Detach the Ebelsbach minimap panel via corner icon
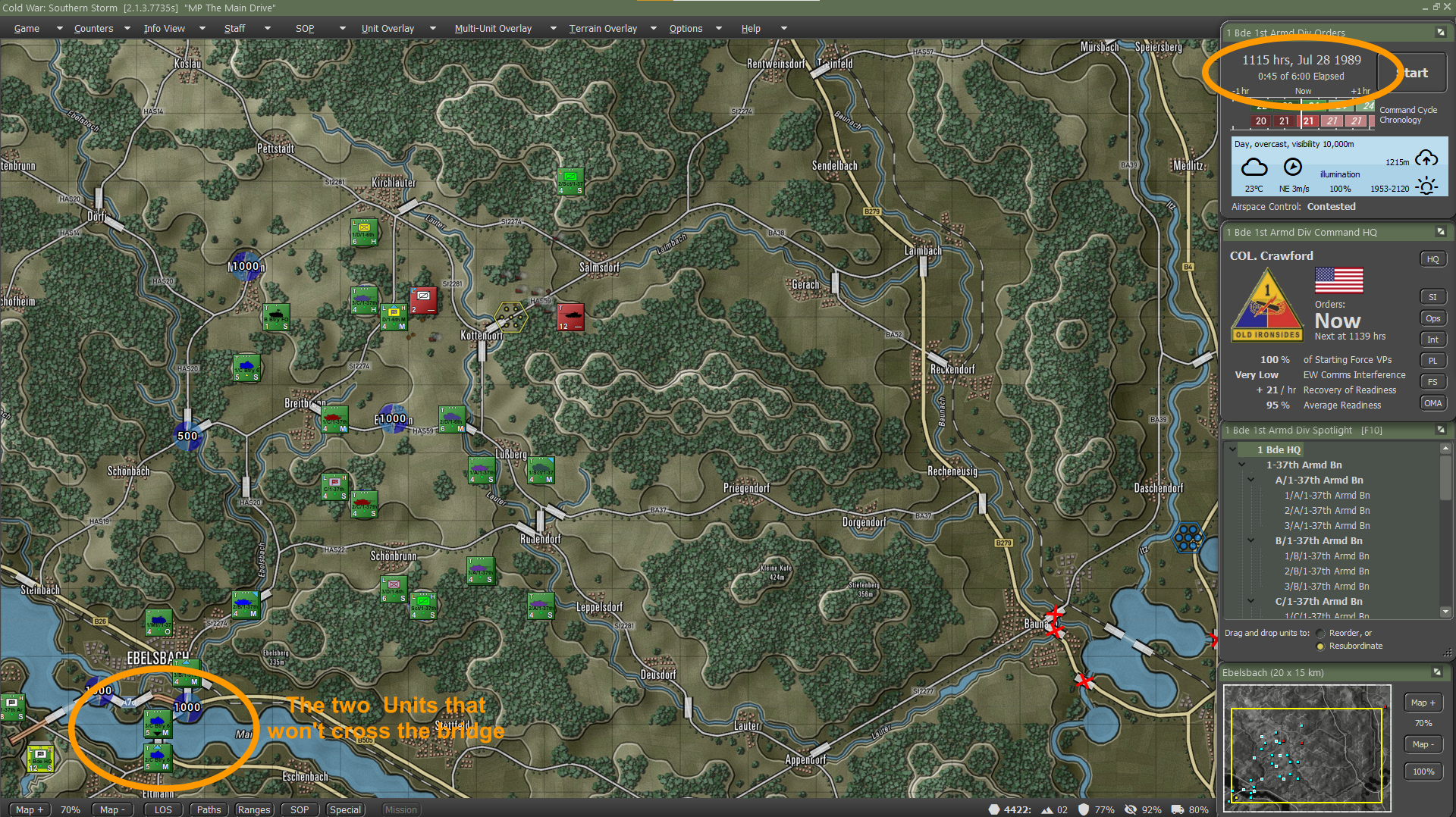This screenshot has height=817, width=1456. point(1436,672)
